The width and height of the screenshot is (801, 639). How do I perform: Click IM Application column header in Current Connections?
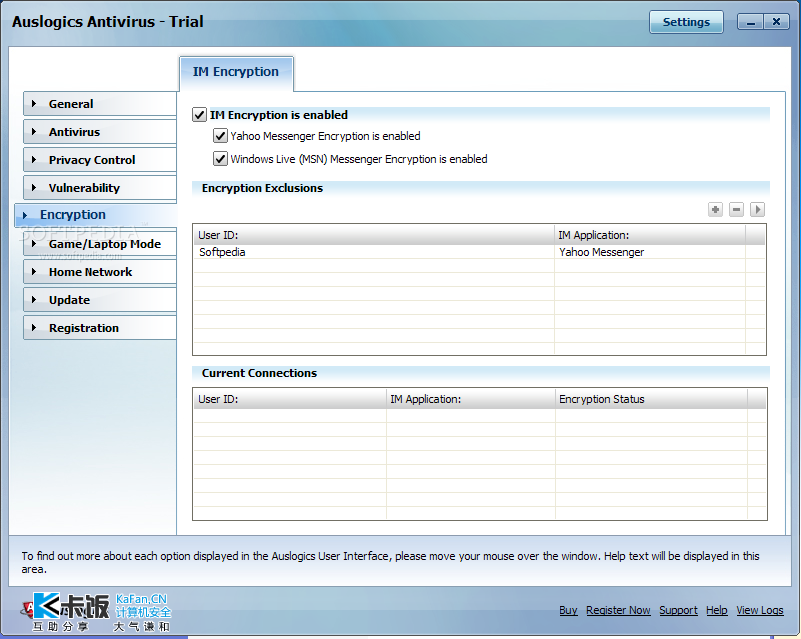tap(470, 399)
